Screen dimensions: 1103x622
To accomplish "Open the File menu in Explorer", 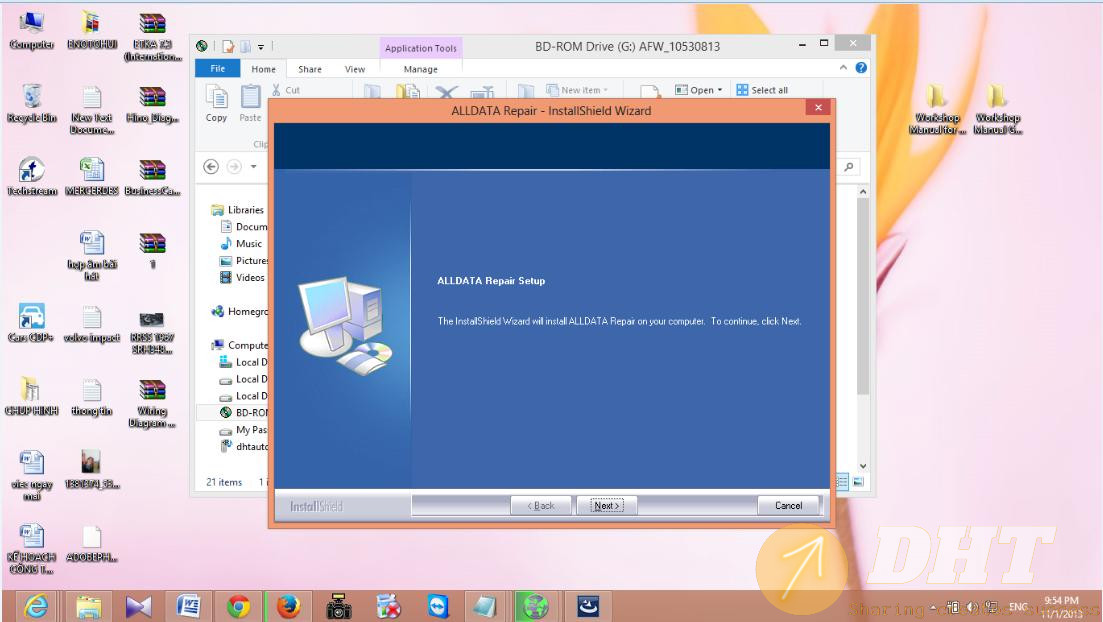I will (x=218, y=69).
